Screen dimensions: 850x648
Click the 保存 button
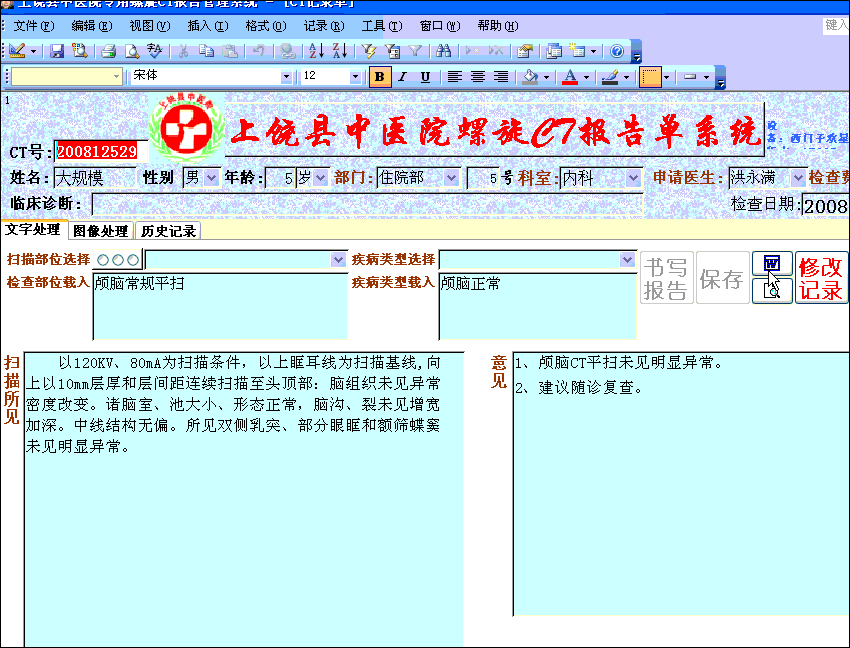pos(722,278)
